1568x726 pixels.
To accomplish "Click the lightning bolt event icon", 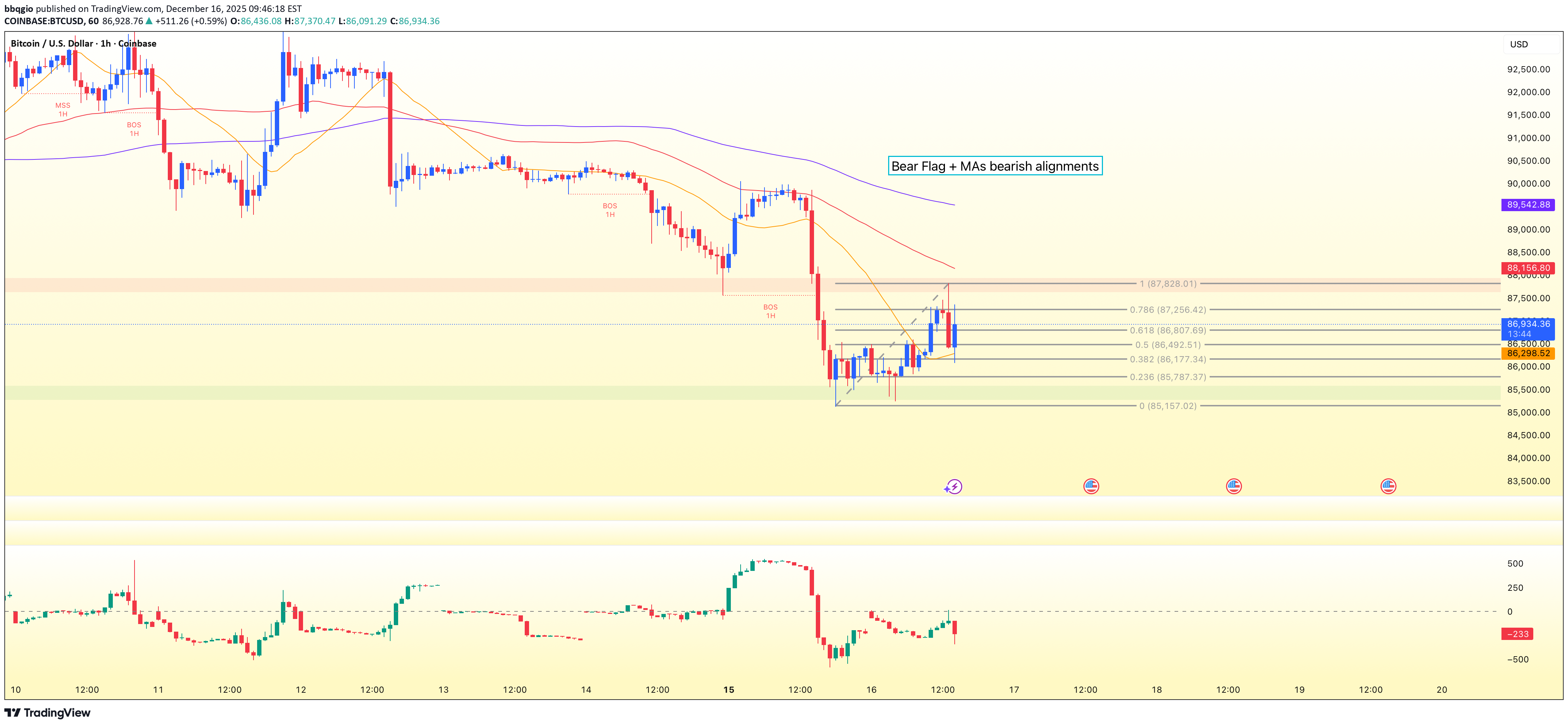I will click(954, 486).
